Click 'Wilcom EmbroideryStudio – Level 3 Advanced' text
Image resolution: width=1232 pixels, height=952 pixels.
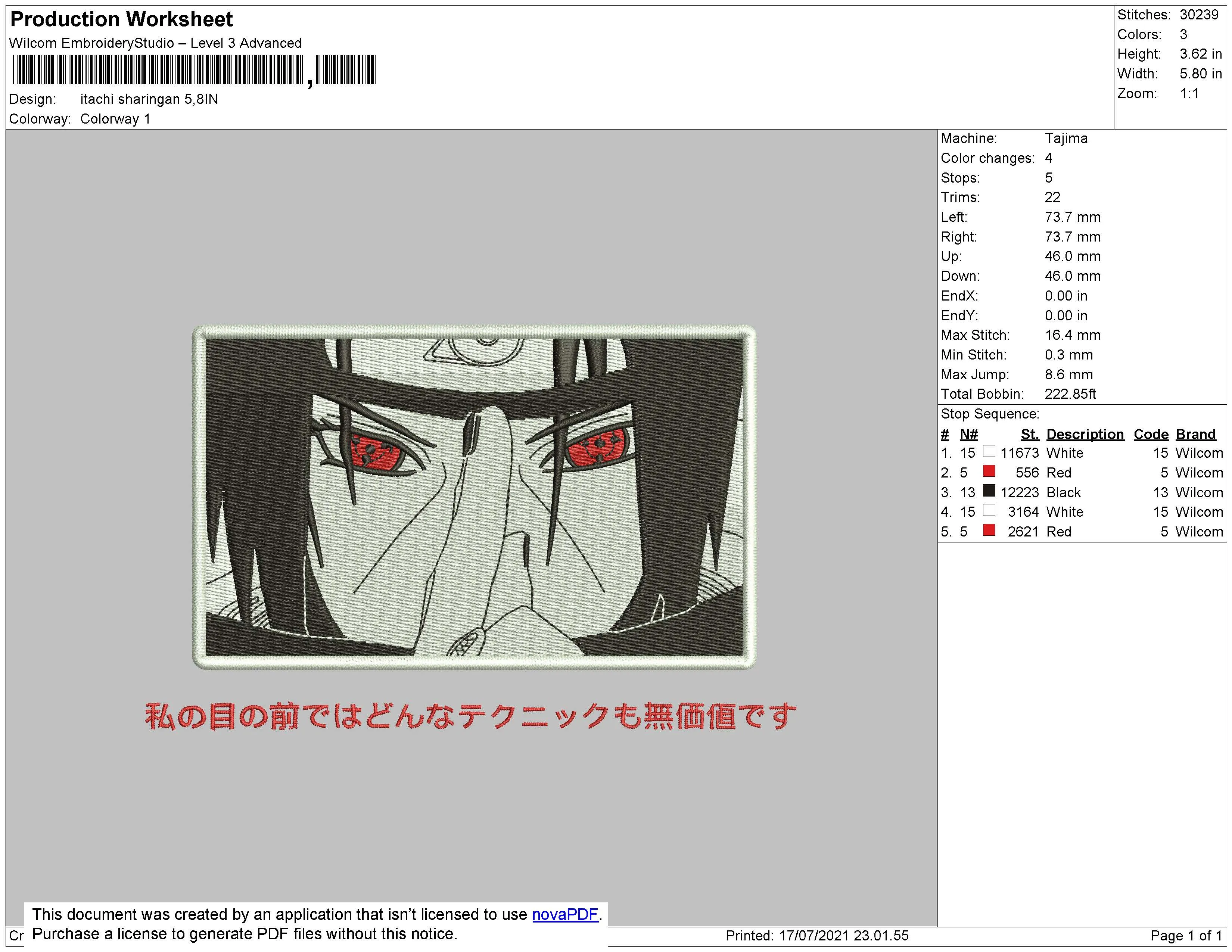pyautogui.click(x=155, y=43)
